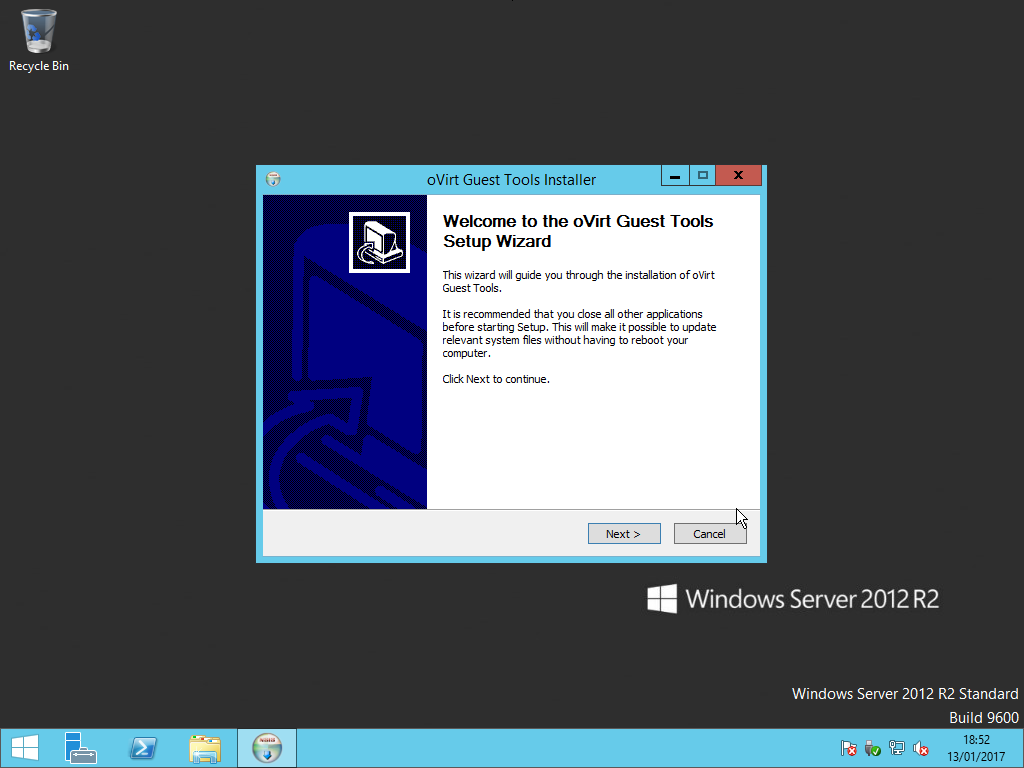Open Windows PowerShell from the taskbar
This screenshot has height=768, width=1024.
[x=143, y=748]
